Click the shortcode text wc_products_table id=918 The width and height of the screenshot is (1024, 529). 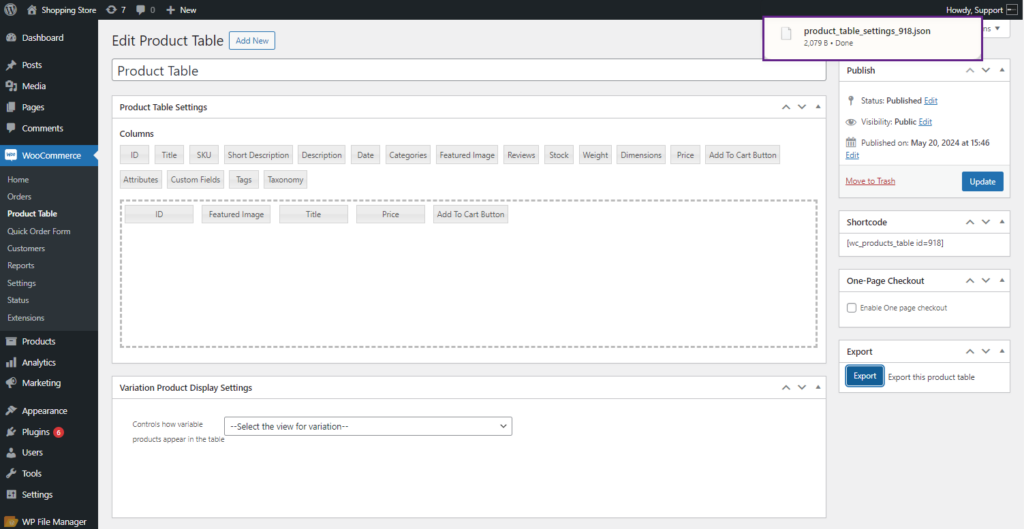(895, 243)
